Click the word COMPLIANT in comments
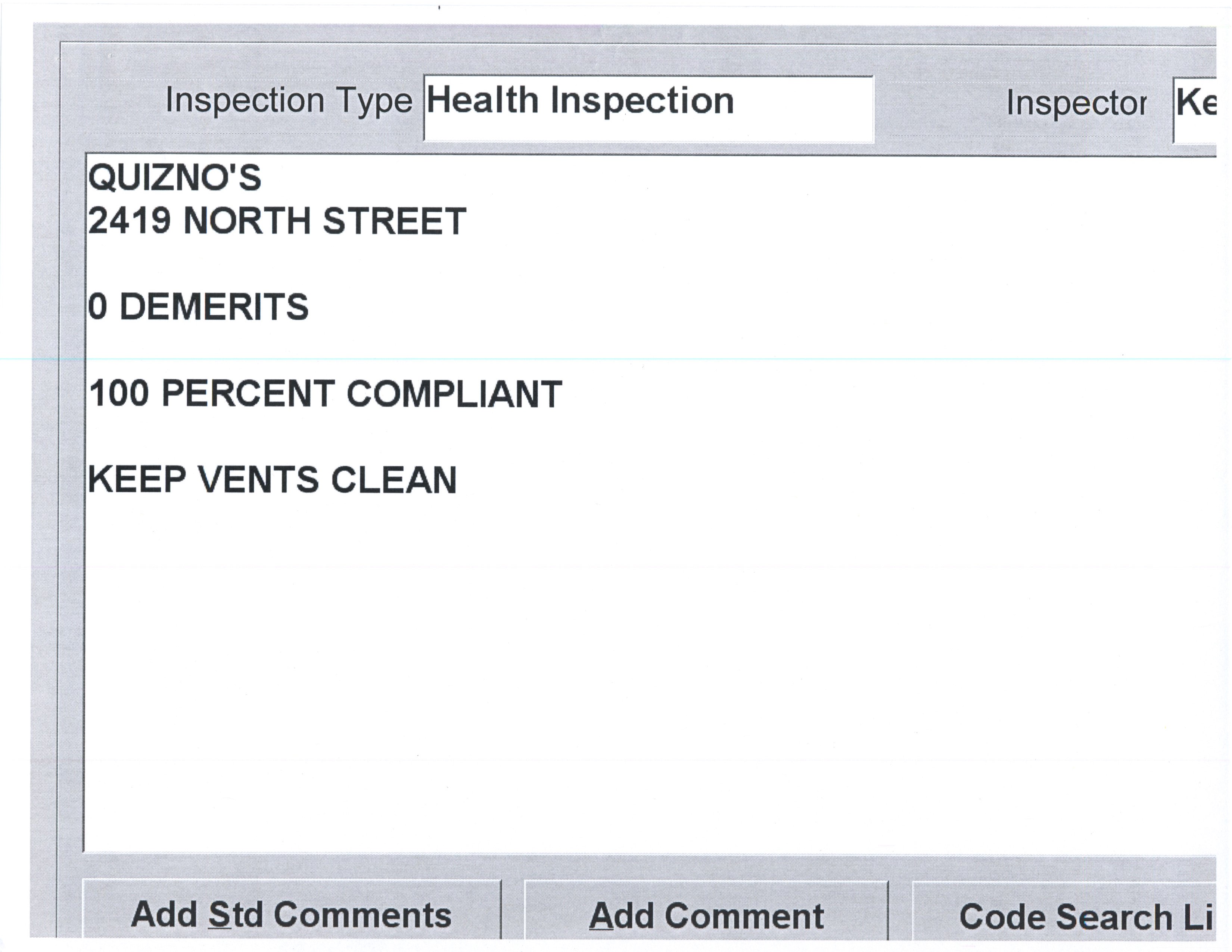The image size is (1232, 952). pos(454,393)
